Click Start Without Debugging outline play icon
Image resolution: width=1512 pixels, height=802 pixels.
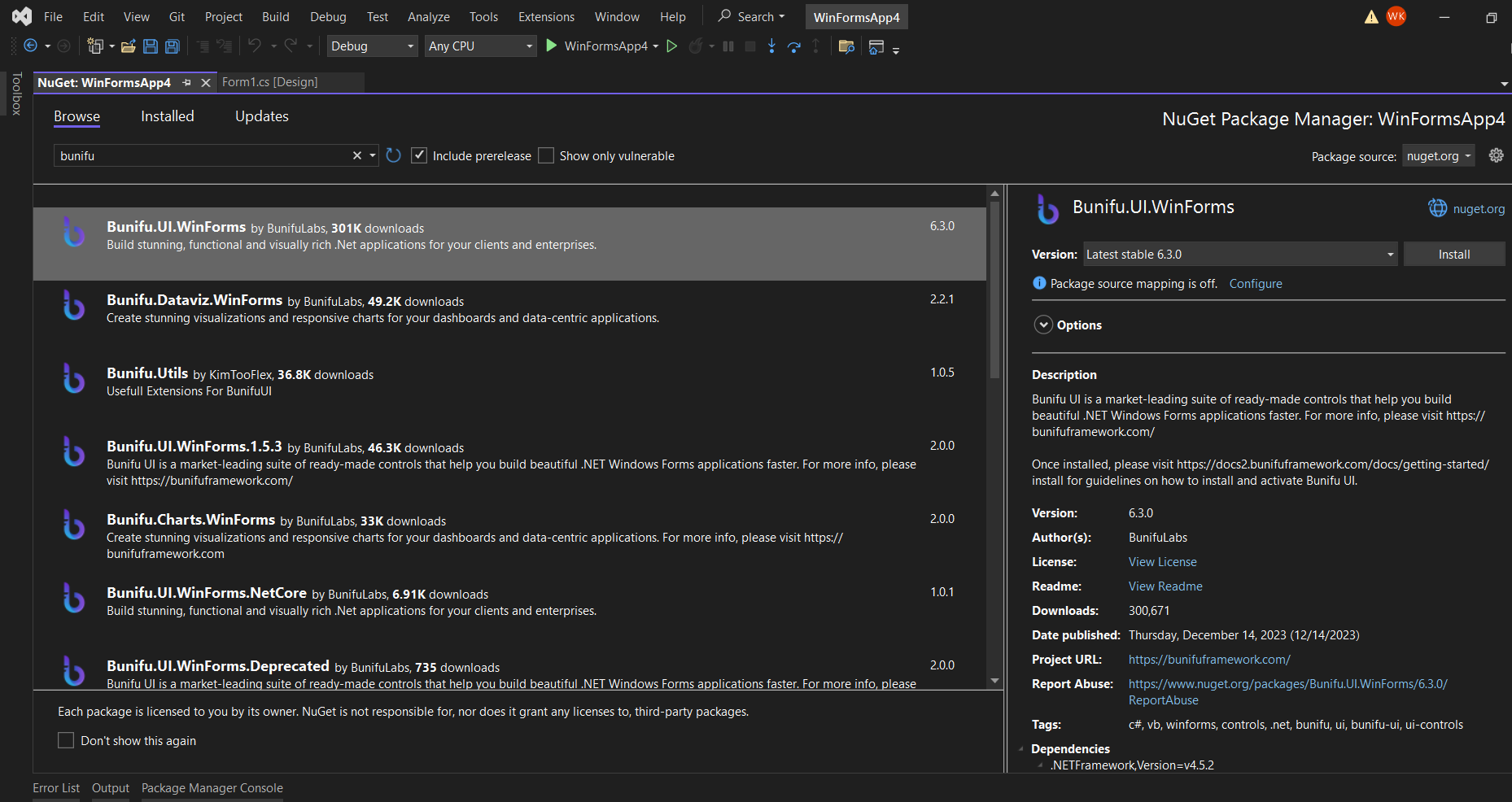(672, 46)
